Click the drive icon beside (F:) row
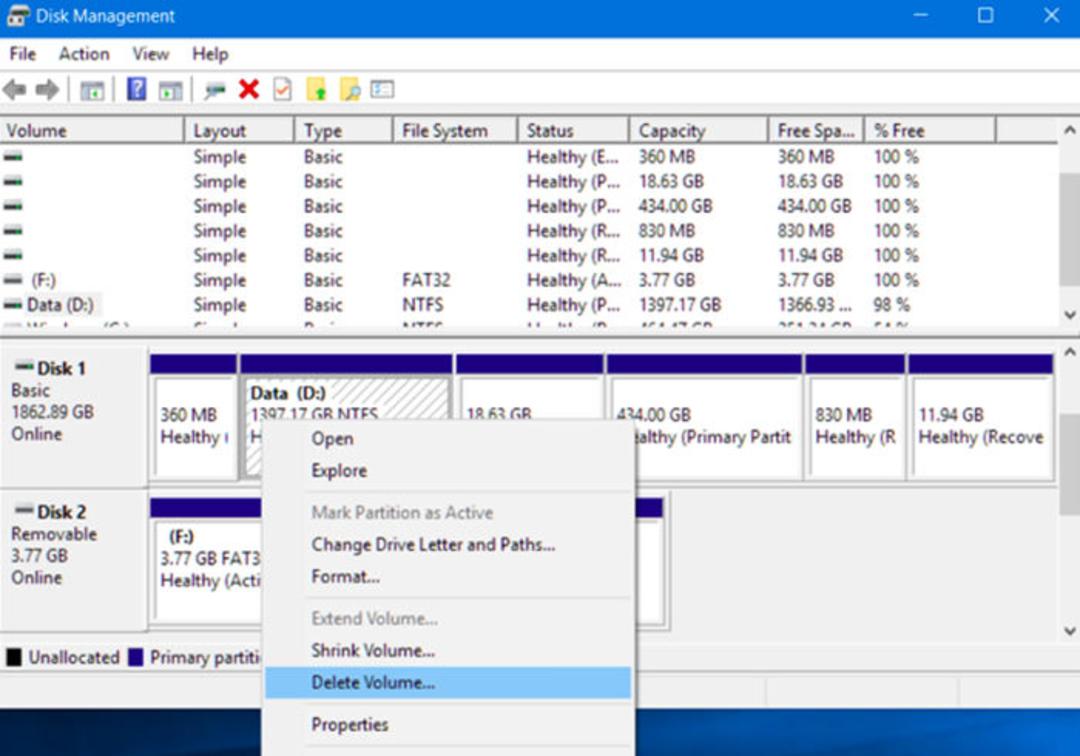Screen dimensions: 1080x756 [x=12, y=280]
